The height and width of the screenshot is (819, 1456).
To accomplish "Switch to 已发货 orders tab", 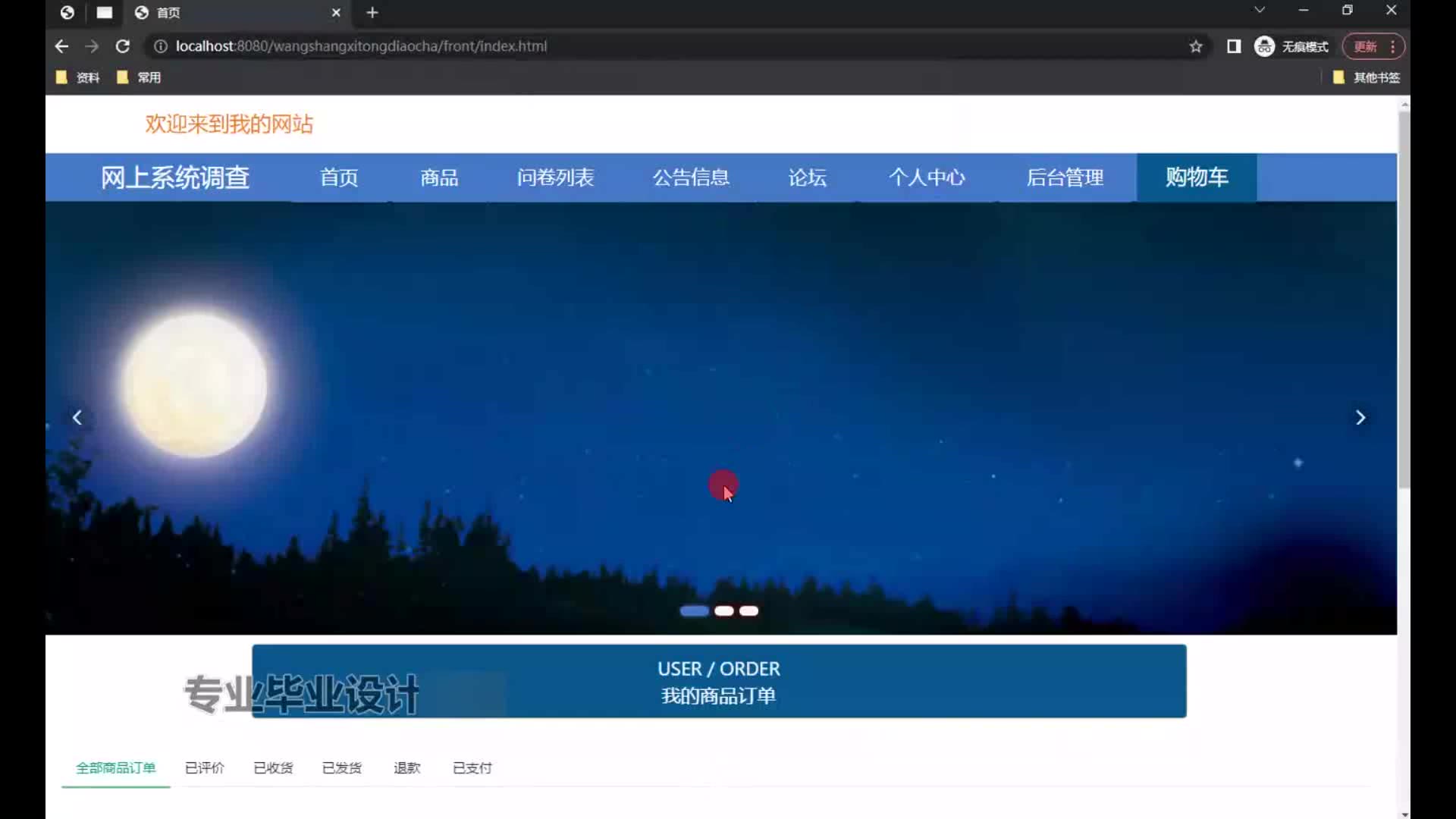I will 342,768.
